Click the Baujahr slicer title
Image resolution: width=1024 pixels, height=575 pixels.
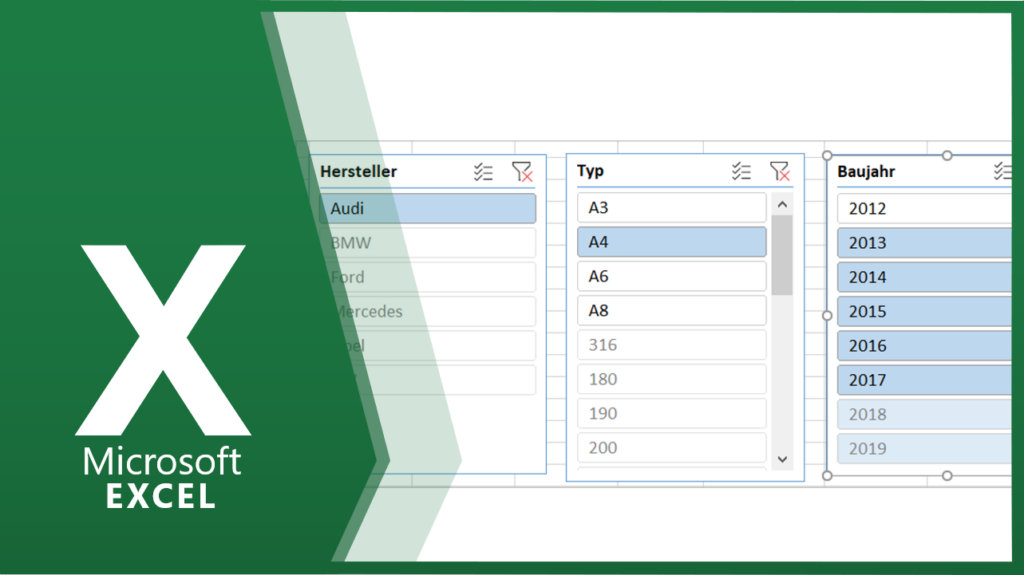(866, 172)
